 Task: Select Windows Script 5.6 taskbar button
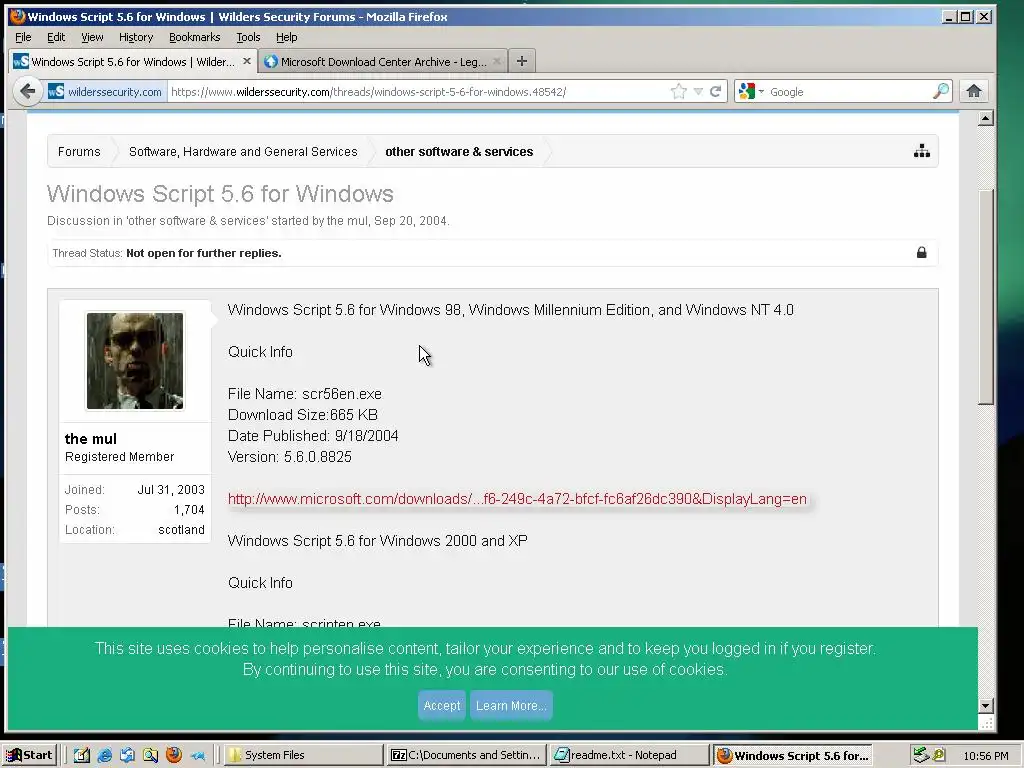point(793,755)
